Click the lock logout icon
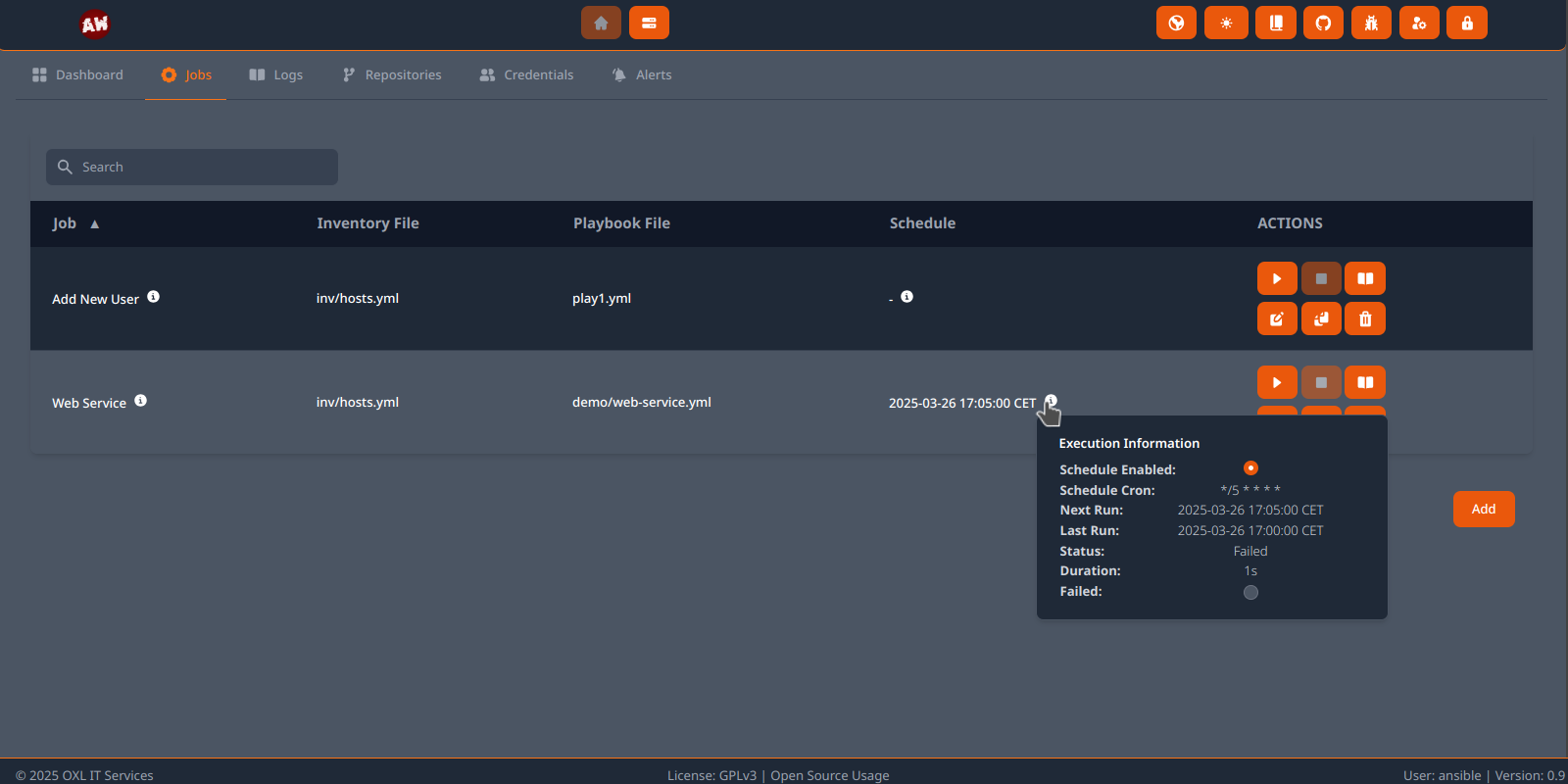 click(x=1467, y=23)
